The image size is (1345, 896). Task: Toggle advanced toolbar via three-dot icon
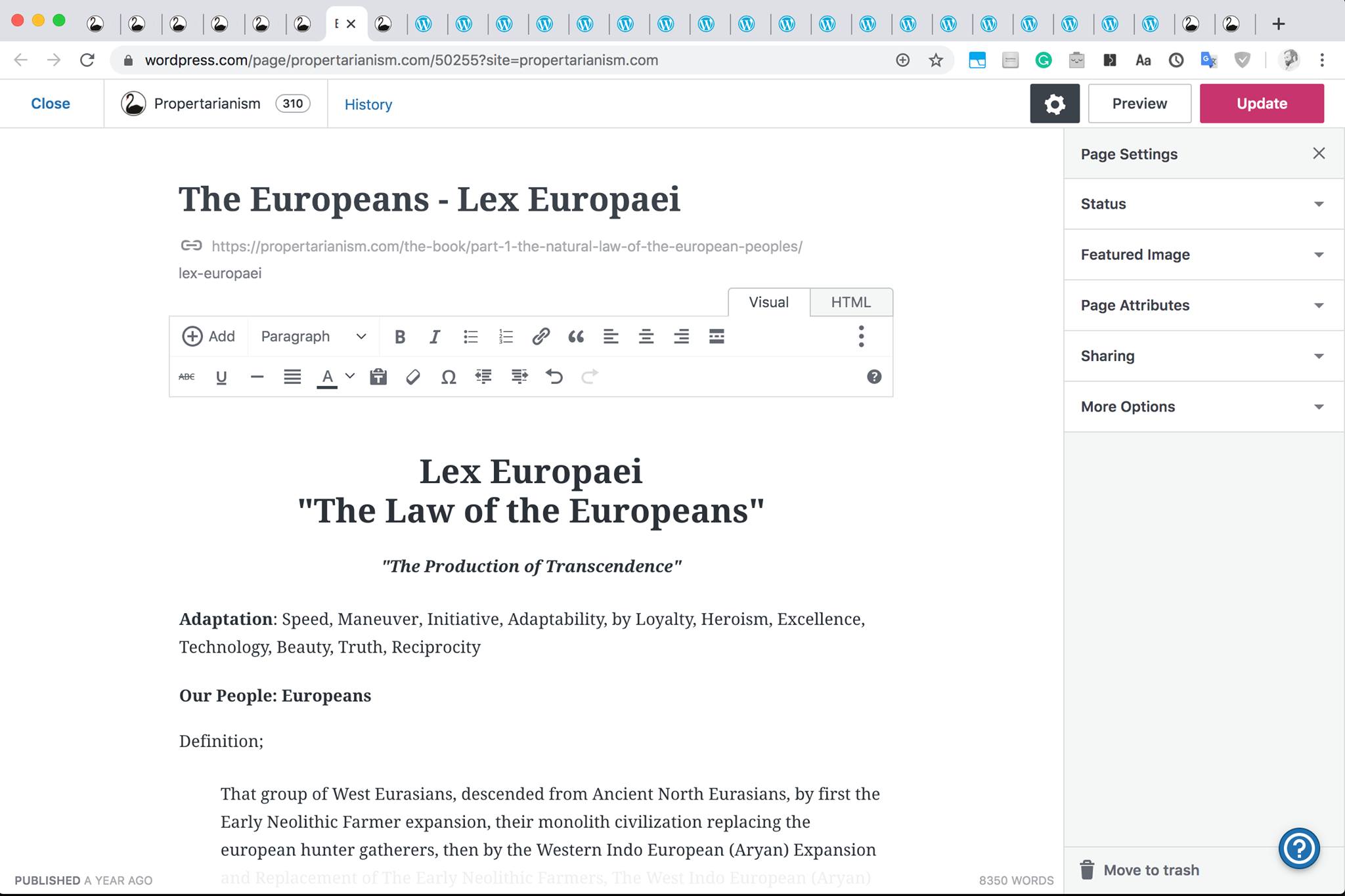(861, 337)
